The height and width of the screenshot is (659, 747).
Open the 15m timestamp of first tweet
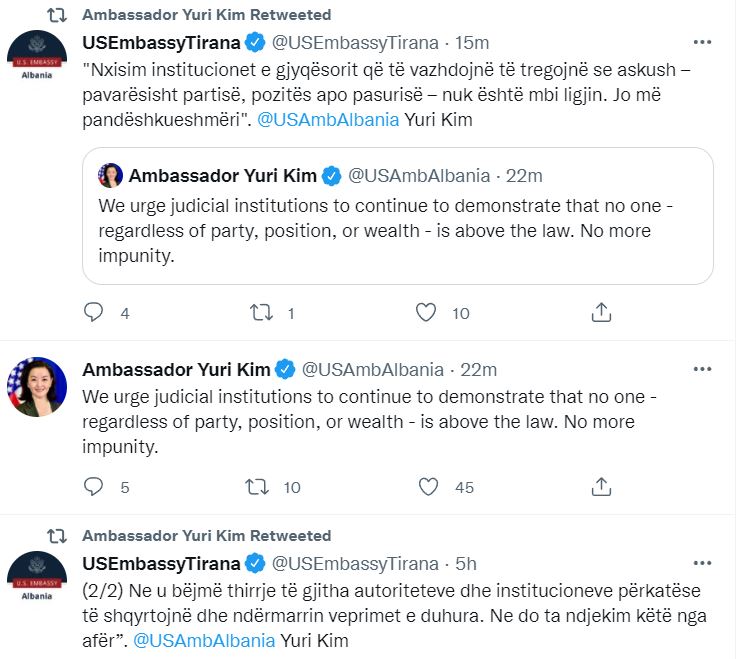coord(472,42)
